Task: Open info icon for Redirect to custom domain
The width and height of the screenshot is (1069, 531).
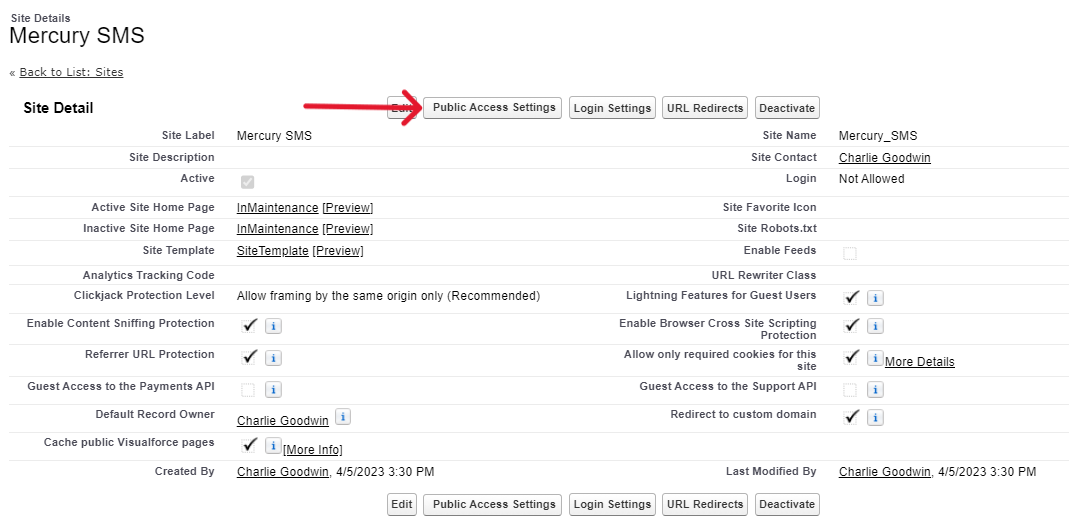Action: coord(875,417)
